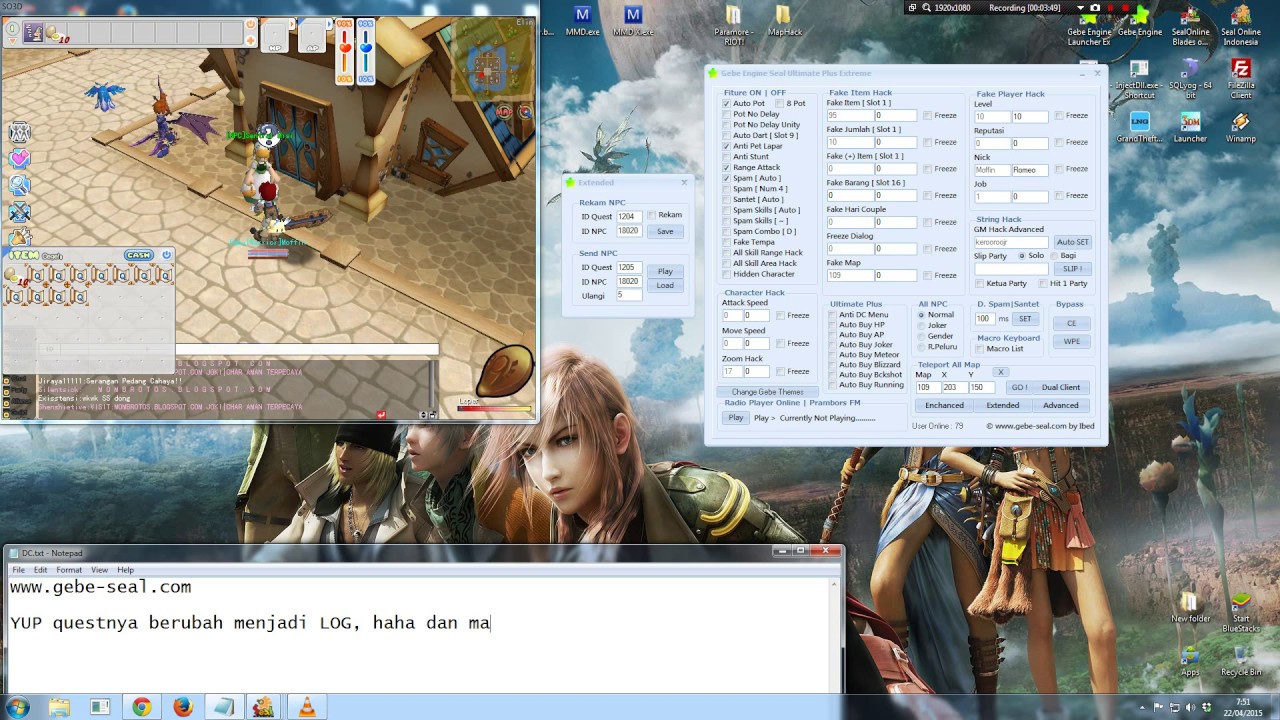Enable Pot No Delay option

[x=727, y=114]
